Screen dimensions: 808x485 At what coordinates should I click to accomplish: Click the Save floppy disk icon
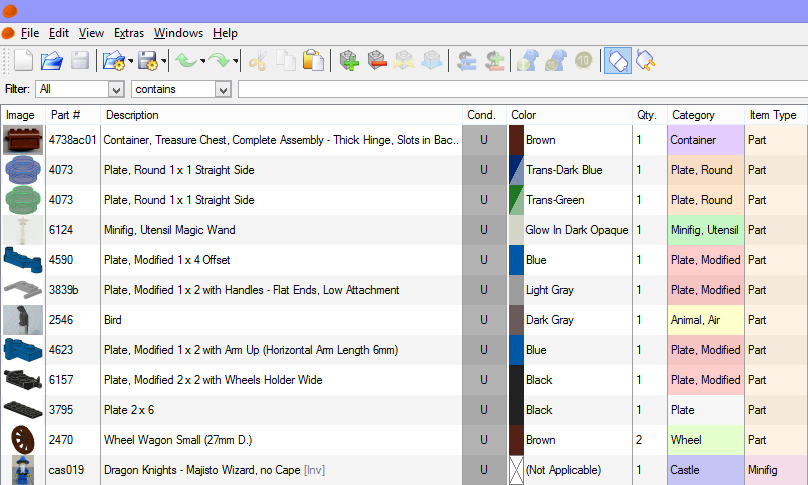(80, 61)
